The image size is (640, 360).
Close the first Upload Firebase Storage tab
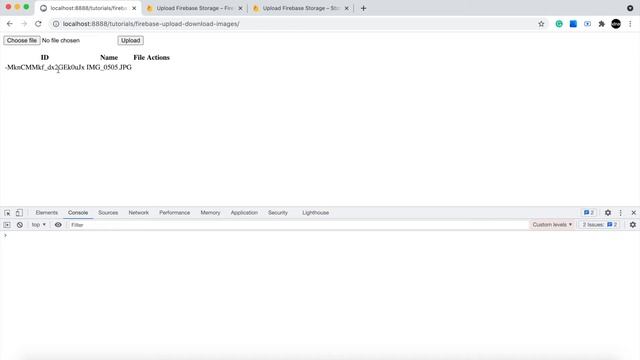pos(240,8)
